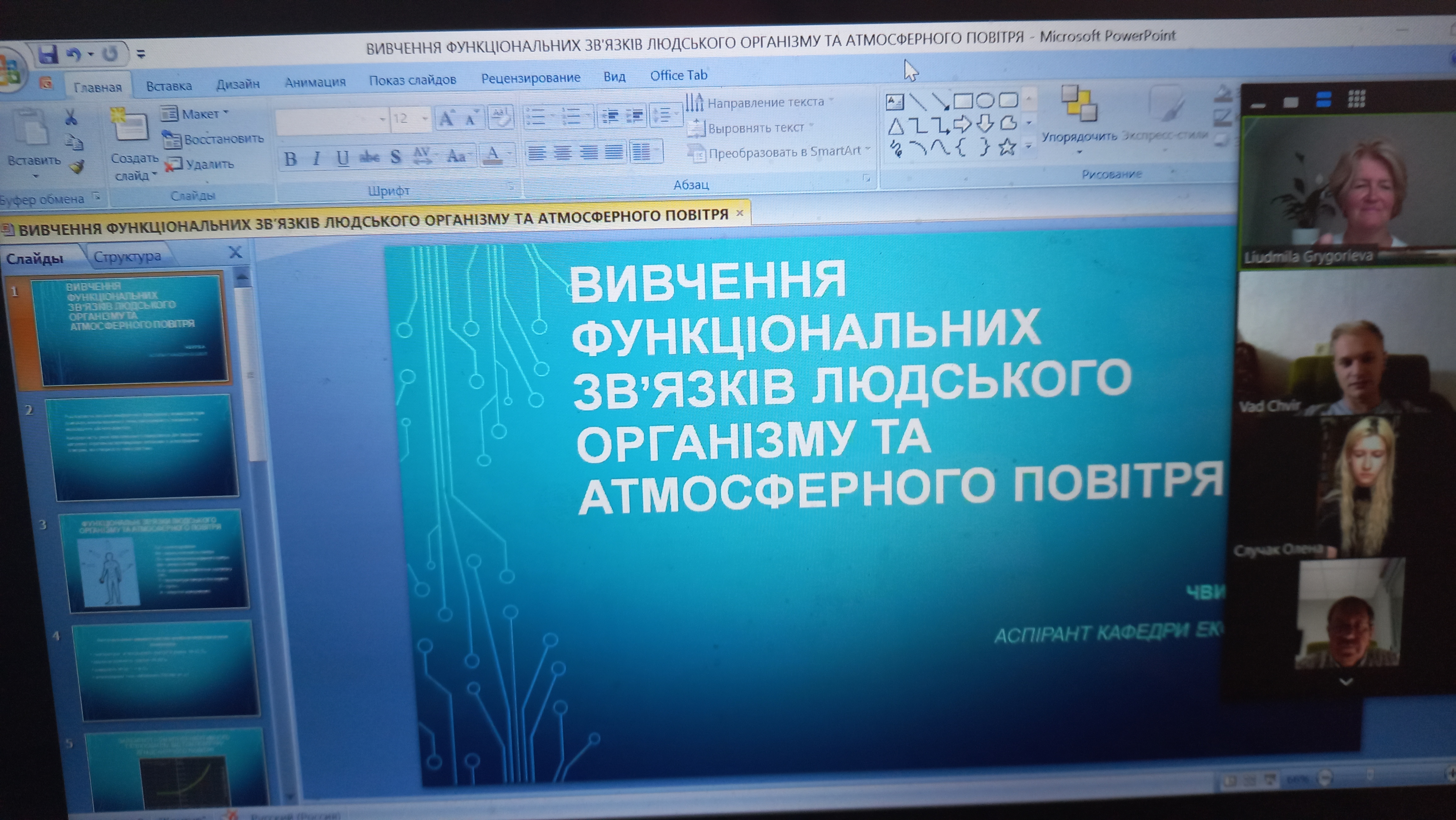The image size is (1456, 820).
Task: Increase the list indent level
Action: [x=634, y=115]
